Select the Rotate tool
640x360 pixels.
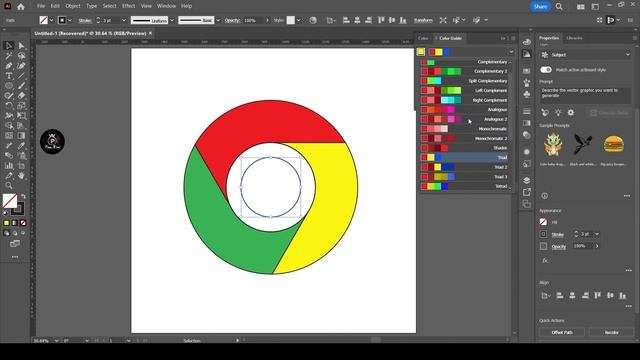pyautogui.click(x=9, y=106)
